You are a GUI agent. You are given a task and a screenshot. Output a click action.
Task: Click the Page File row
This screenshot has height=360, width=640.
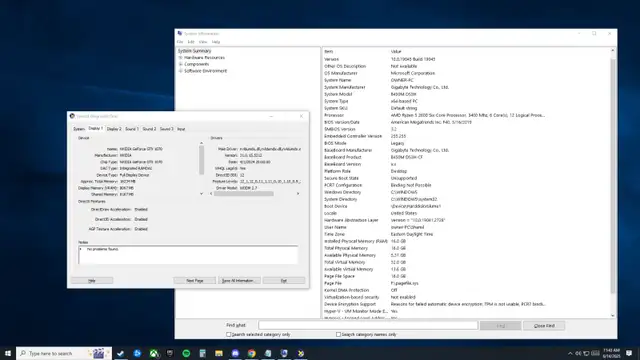click(x=466, y=283)
